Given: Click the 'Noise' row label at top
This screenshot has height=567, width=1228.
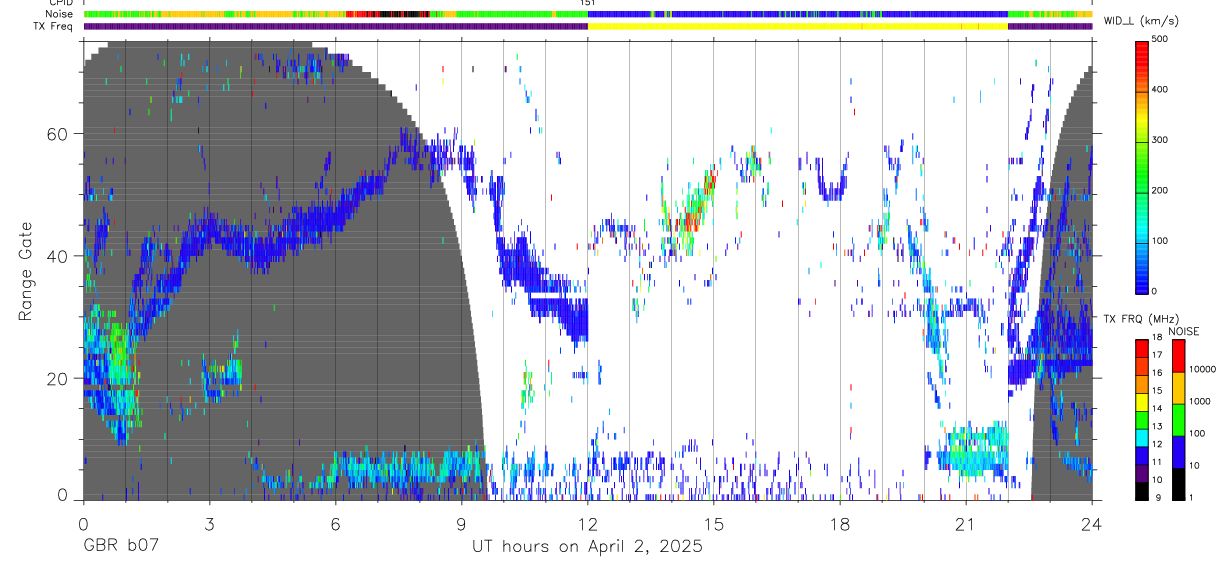Looking at the screenshot, I should pyautogui.click(x=59, y=14).
